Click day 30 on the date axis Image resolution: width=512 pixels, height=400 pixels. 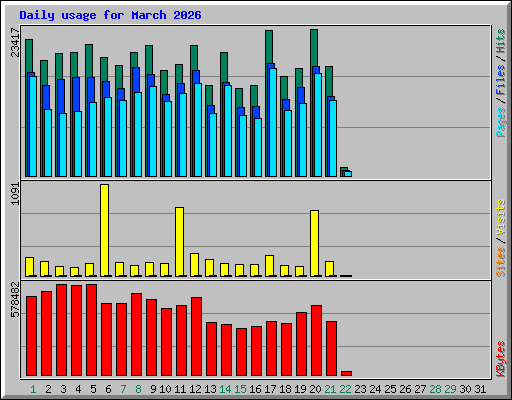click(x=465, y=389)
